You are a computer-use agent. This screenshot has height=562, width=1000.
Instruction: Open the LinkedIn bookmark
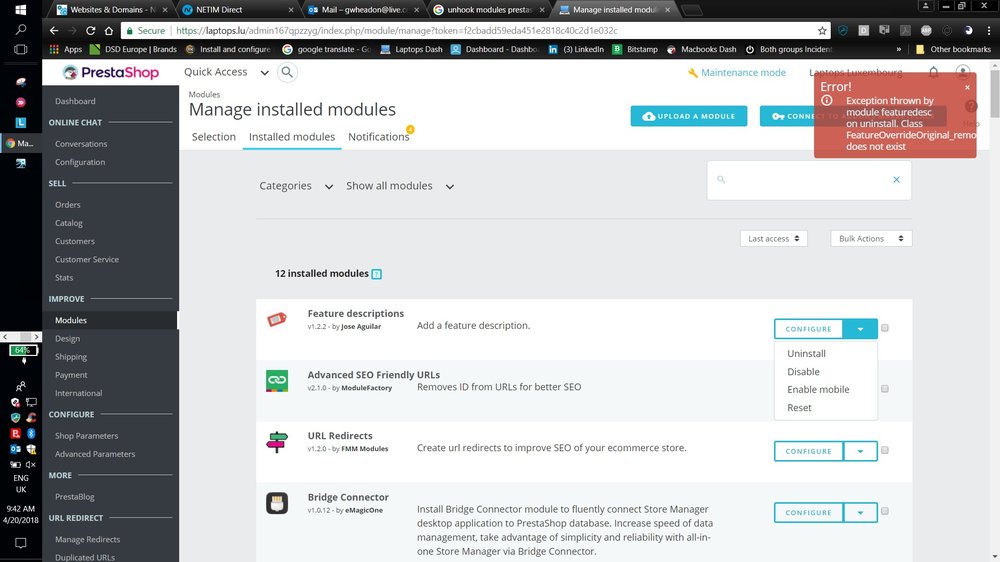click(576, 49)
